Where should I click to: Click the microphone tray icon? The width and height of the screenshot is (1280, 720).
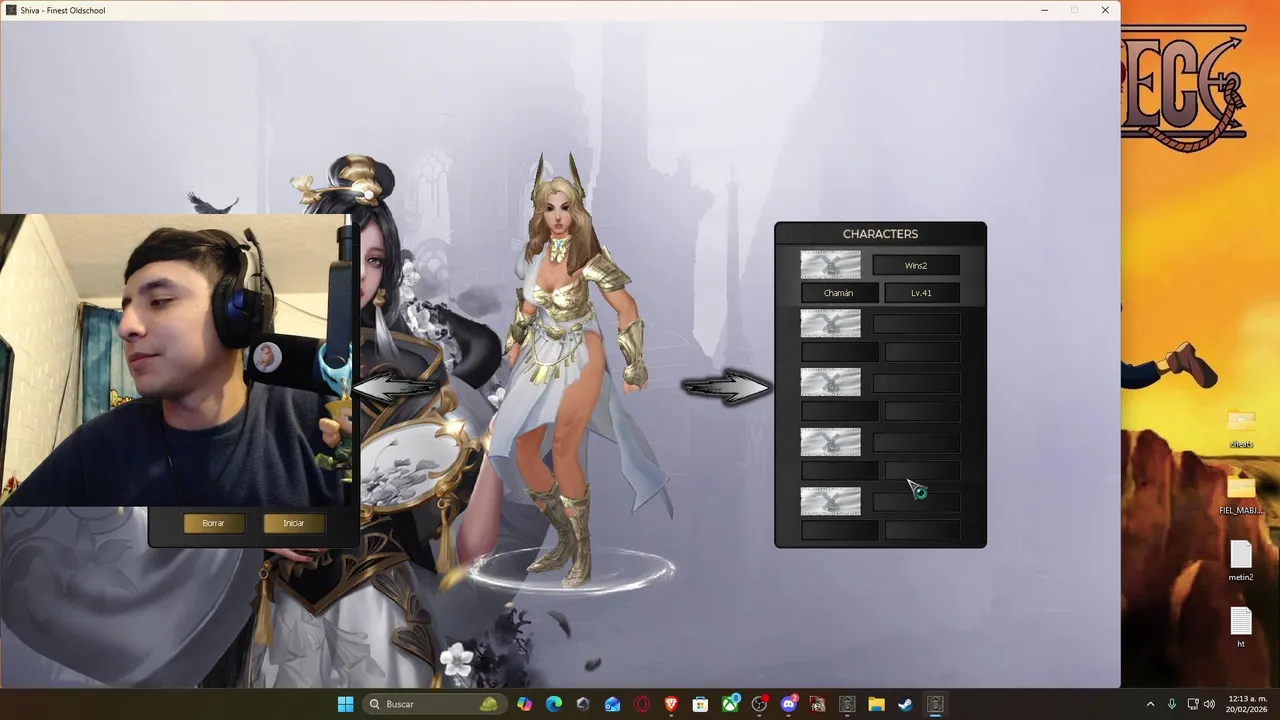1172,704
